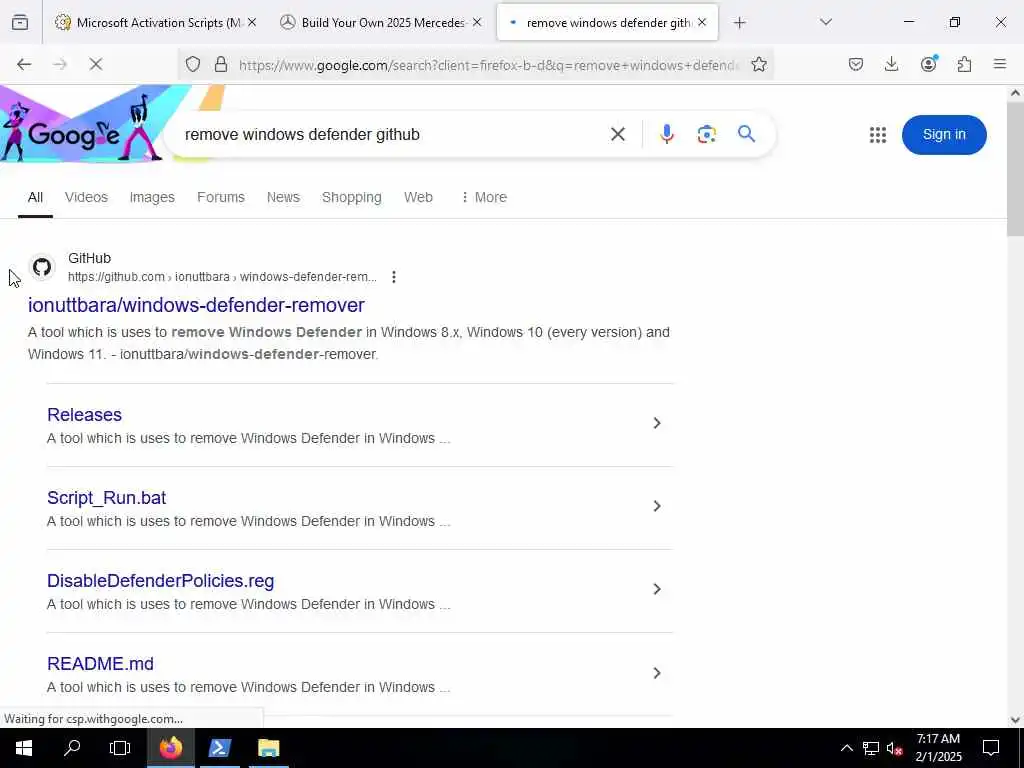Open options dots beside the GitHub result
The image size is (1024, 768).
pyautogui.click(x=393, y=277)
